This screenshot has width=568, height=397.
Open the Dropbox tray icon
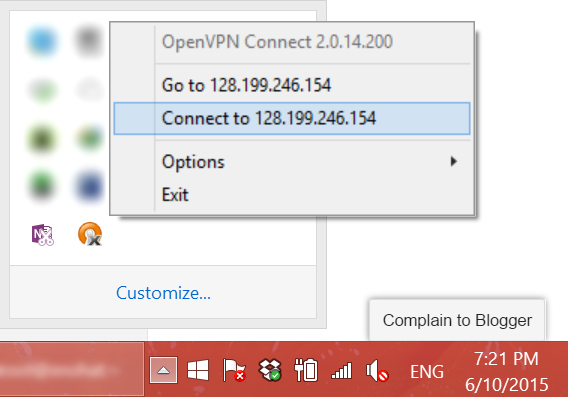pyautogui.click(x=270, y=370)
